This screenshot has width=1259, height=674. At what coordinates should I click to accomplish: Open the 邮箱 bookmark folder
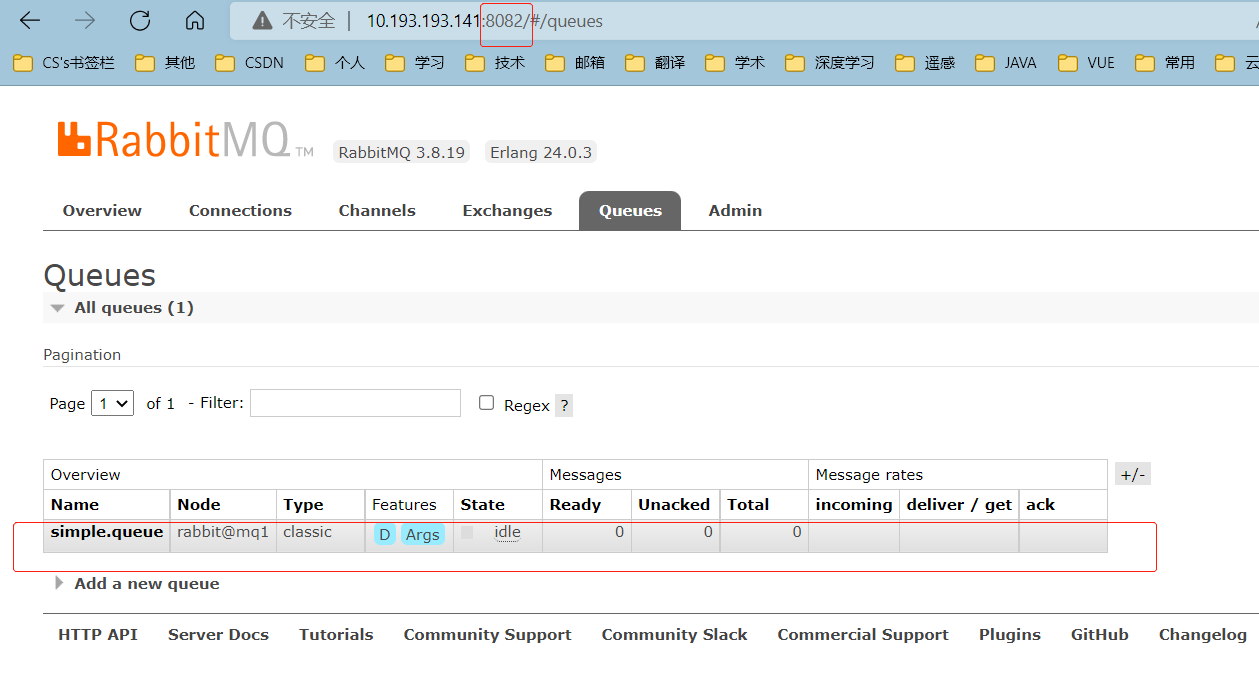click(x=575, y=62)
